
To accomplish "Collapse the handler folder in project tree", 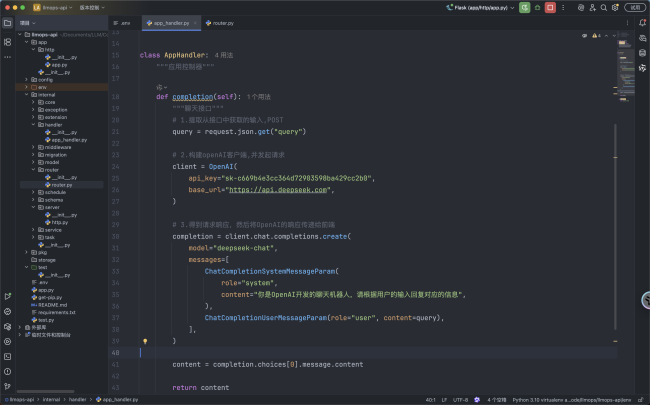I will 32,122.
